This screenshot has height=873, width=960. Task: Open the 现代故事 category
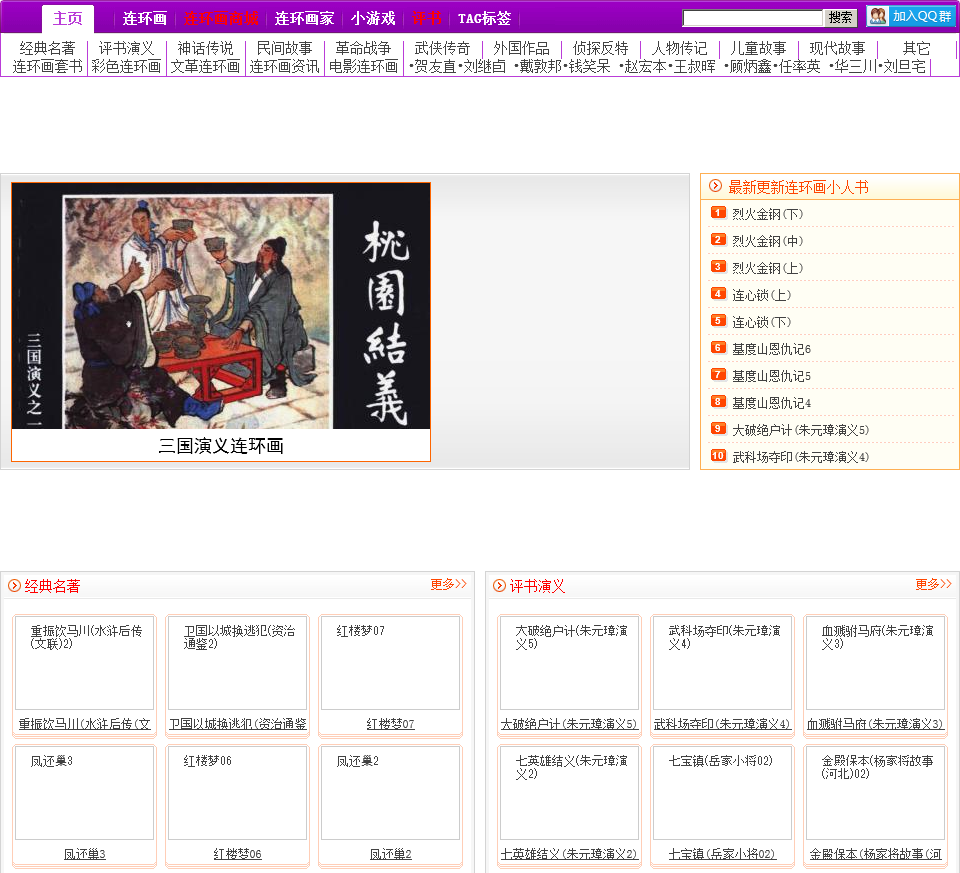coord(837,48)
